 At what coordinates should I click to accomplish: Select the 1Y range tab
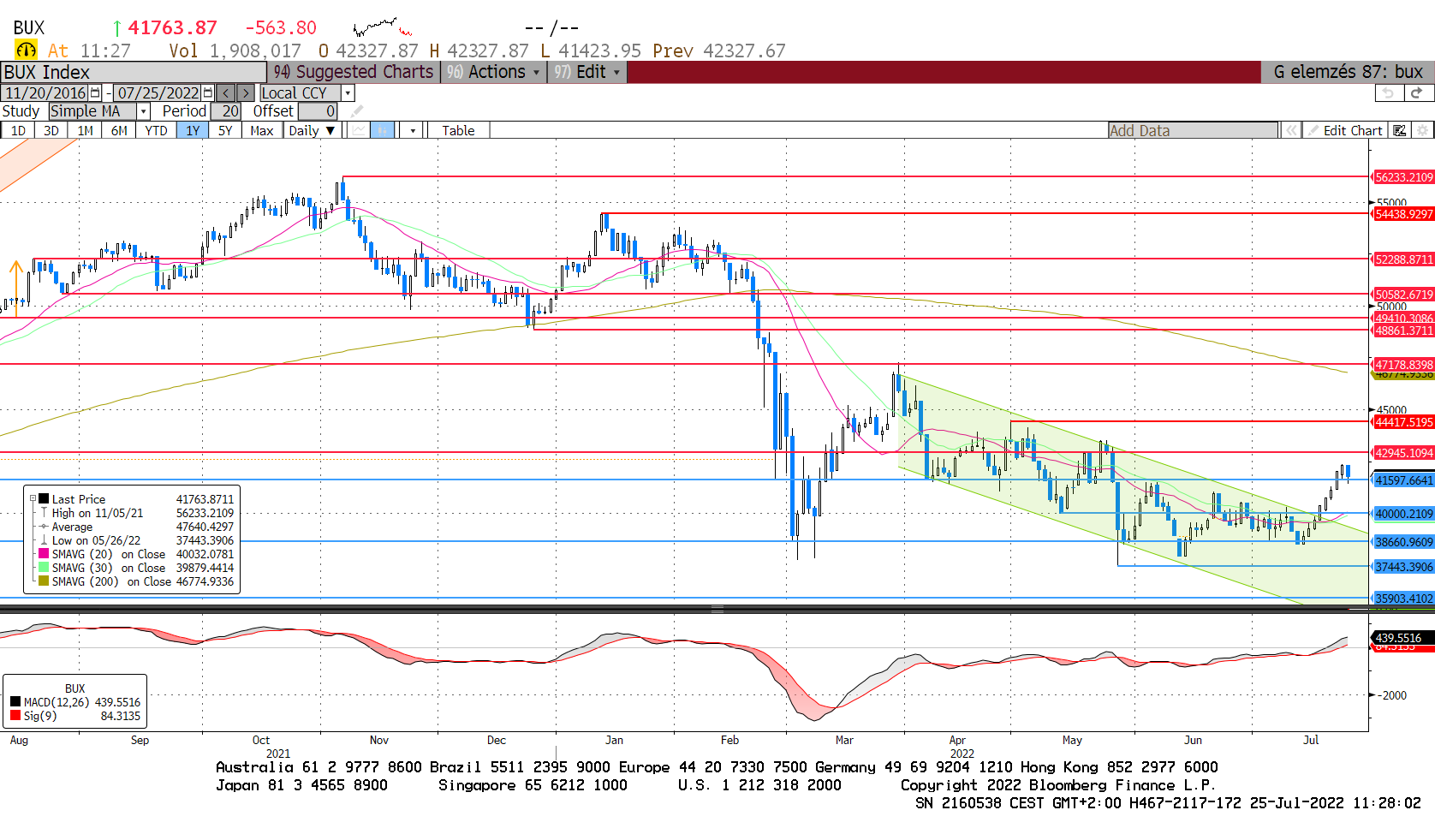[193, 130]
